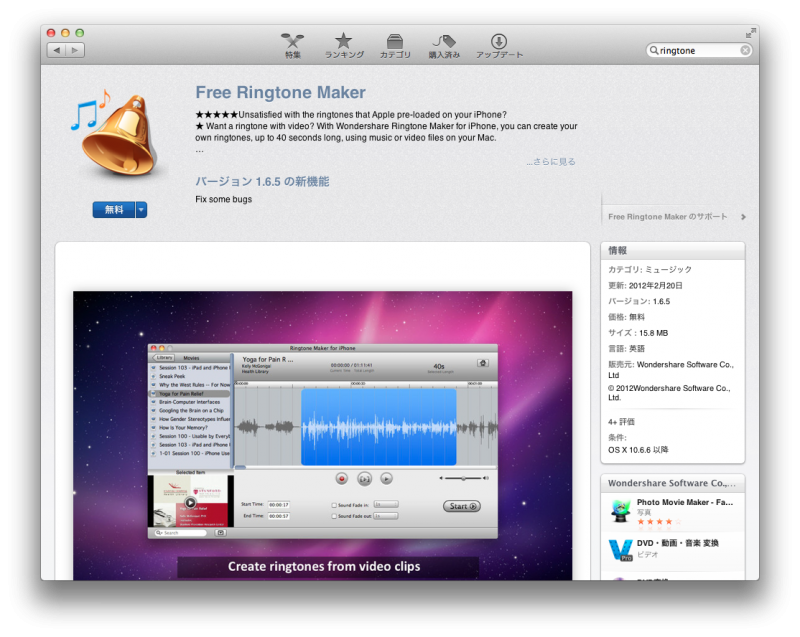Viewport: 800px width, 637px height.
Task: Click the 情報 panel header
Action: click(672, 250)
